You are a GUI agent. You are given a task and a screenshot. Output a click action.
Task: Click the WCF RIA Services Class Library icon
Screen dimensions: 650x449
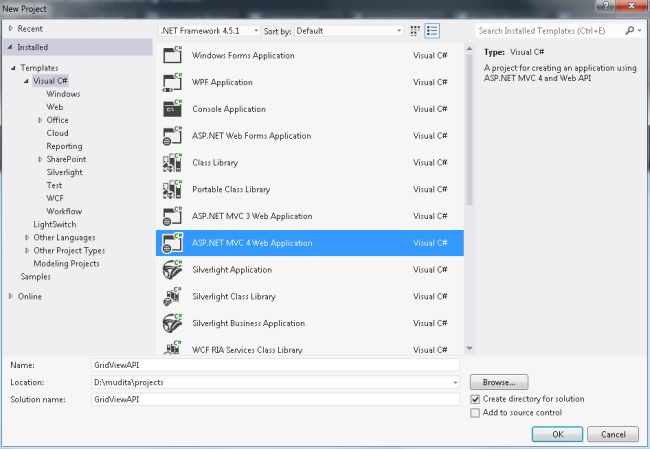pyautogui.click(x=172, y=347)
